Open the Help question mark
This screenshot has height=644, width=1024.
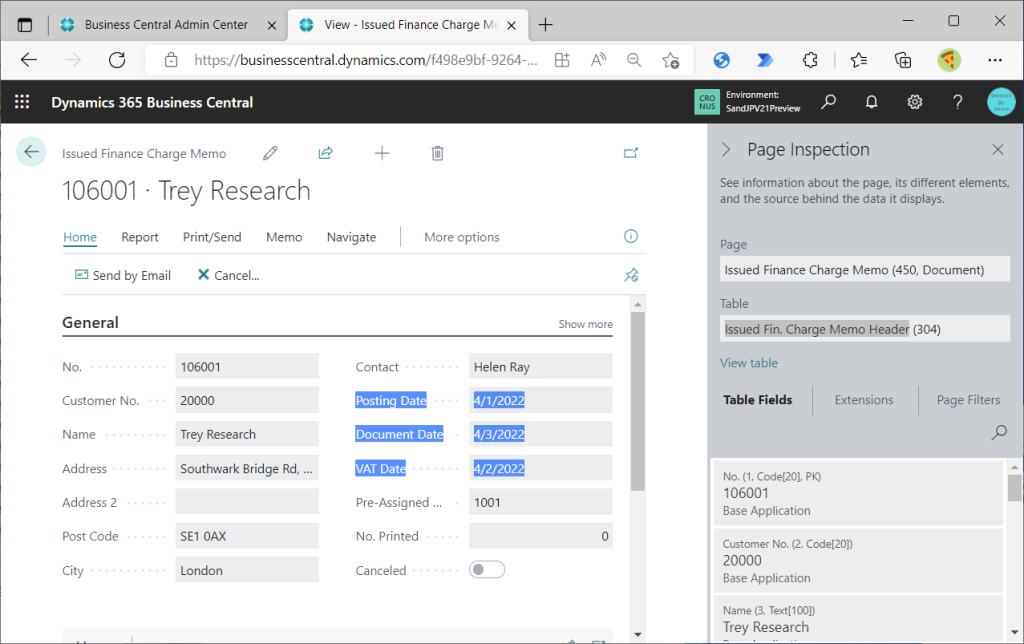tap(957, 102)
